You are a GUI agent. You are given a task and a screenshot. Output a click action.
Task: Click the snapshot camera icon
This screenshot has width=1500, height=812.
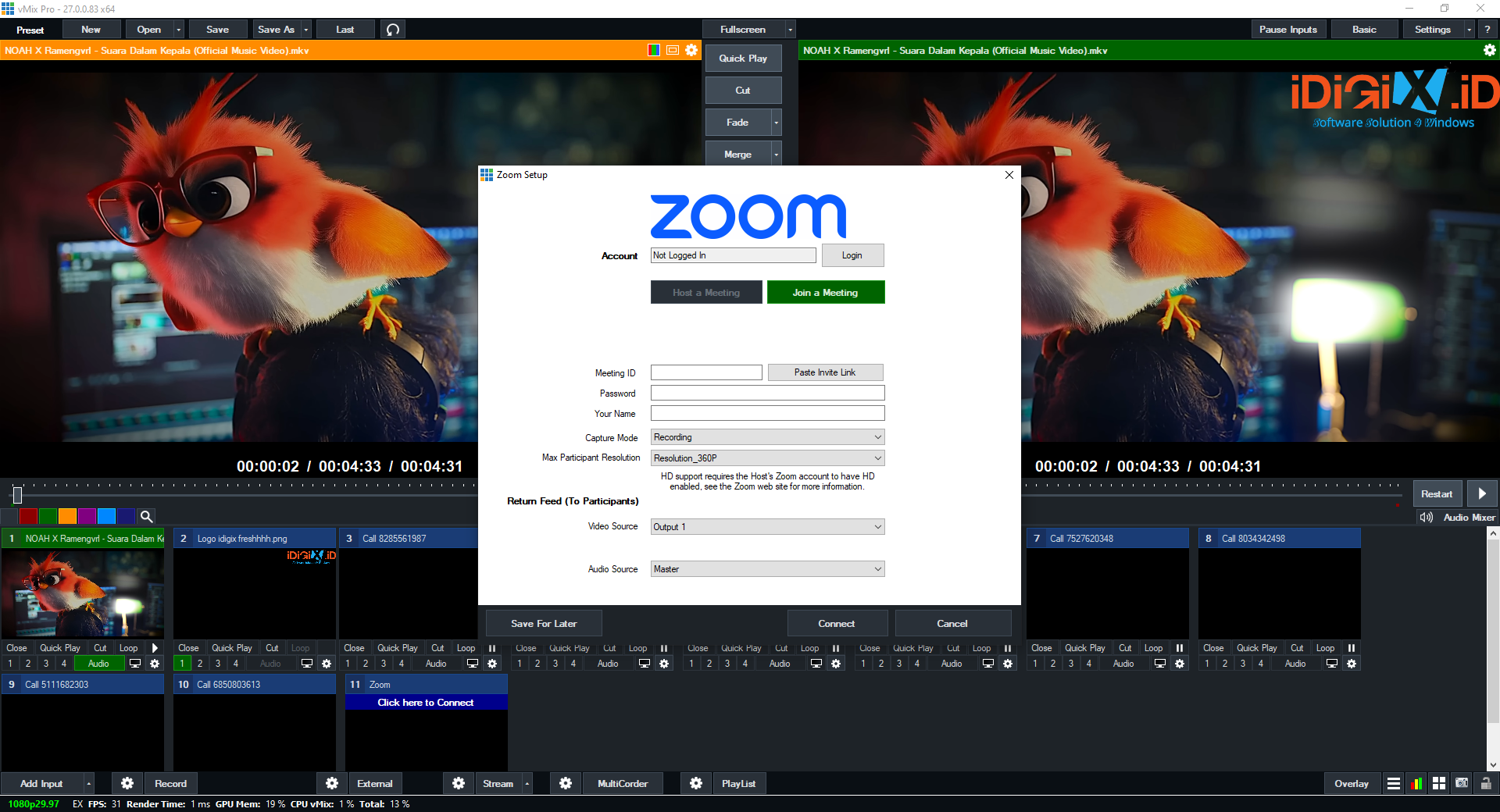tap(1461, 783)
